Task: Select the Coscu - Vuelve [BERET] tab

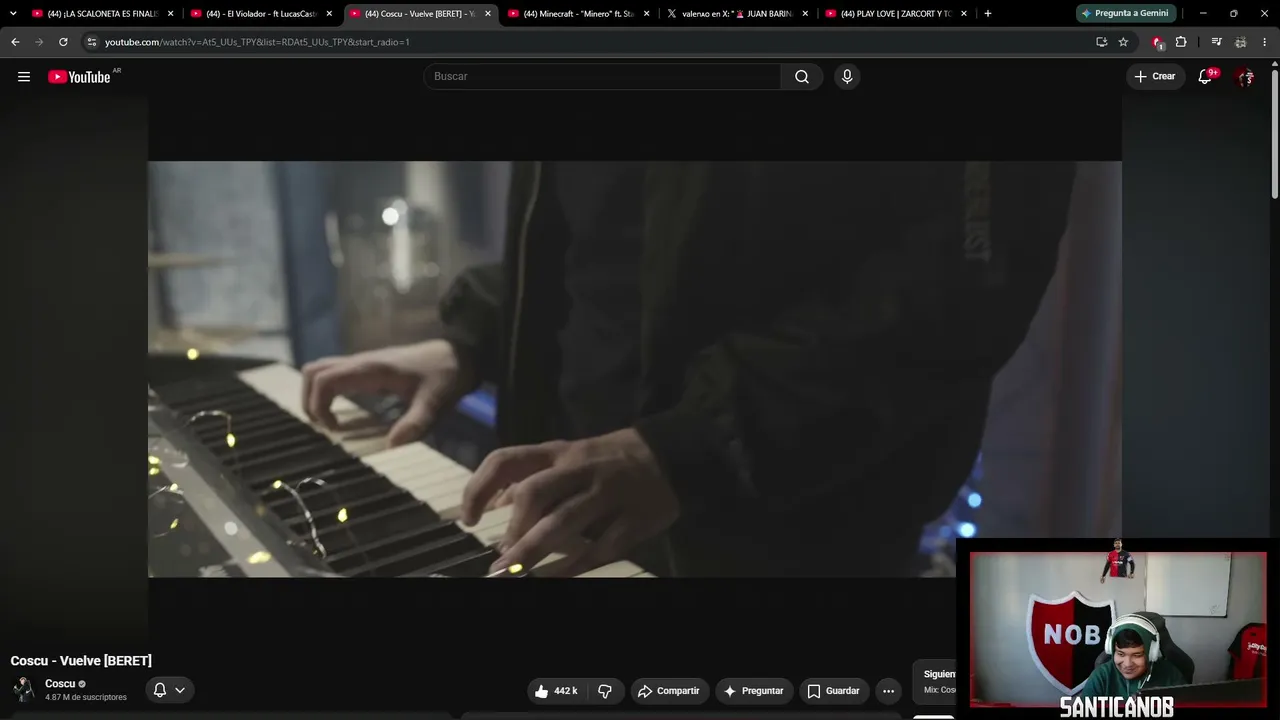Action: click(x=420, y=14)
